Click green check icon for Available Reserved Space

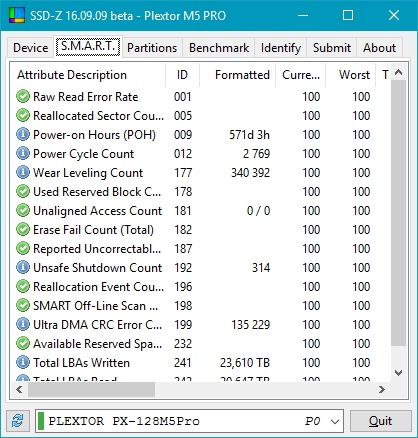tap(23, 344)
